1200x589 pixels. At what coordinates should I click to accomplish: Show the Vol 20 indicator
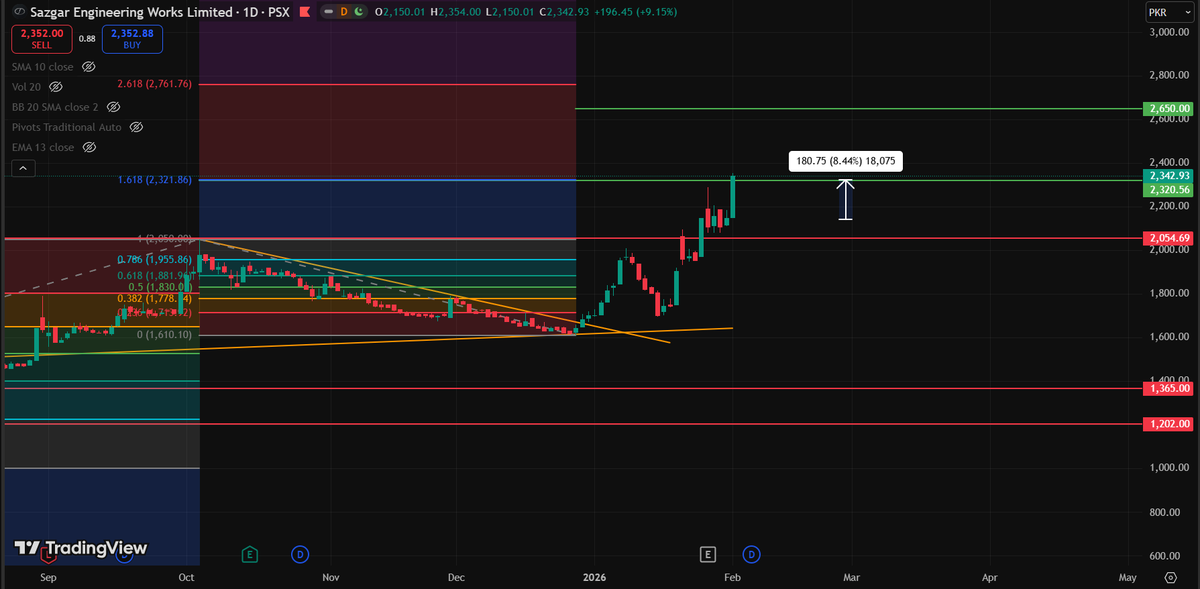pyautogui.click(x=56, y=87)
